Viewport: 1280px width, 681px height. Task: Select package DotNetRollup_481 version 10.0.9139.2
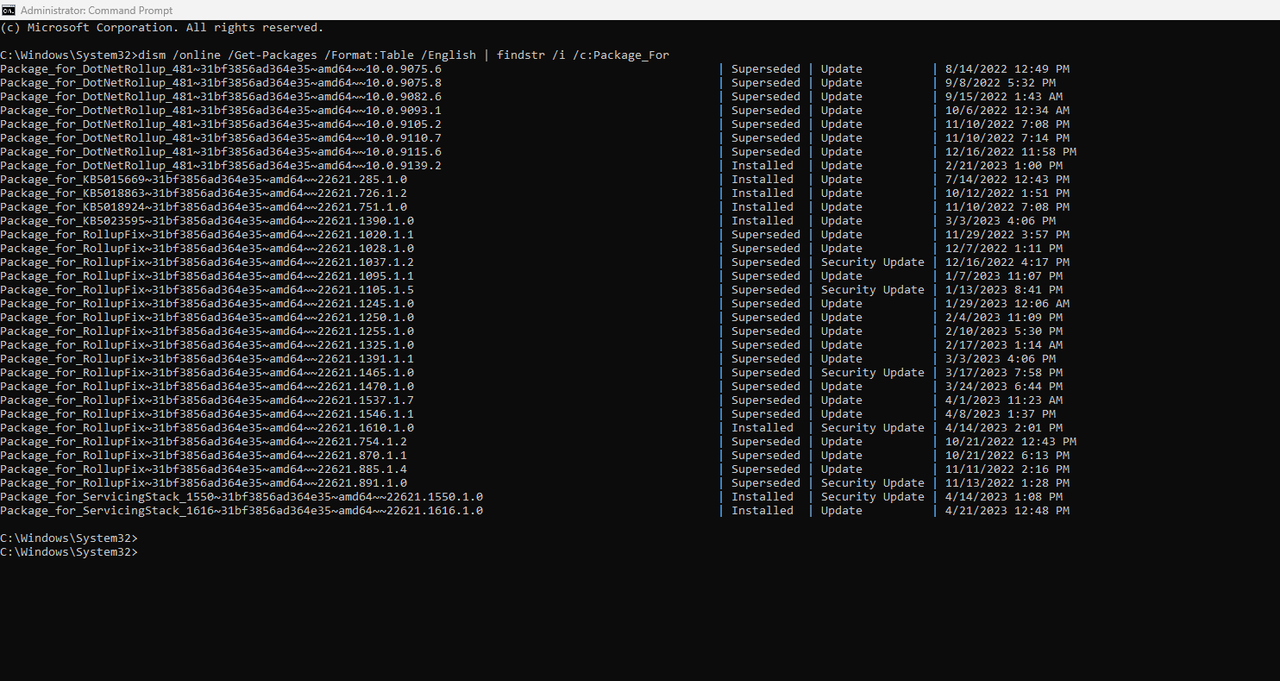point(221,166)
